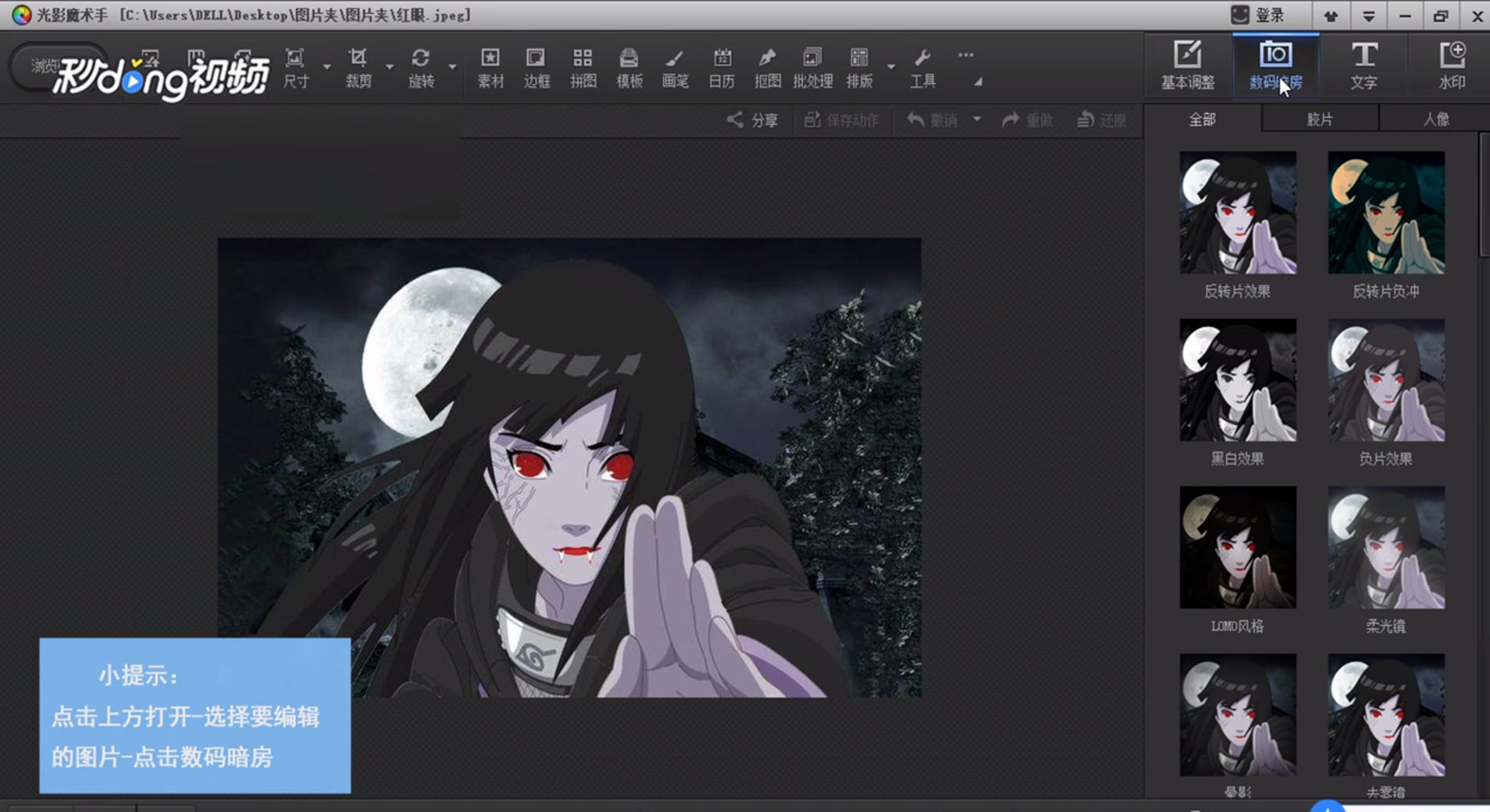
Task: Apply the 反转片效果 effect thumbnail
Action: (x=1238, y=213)
